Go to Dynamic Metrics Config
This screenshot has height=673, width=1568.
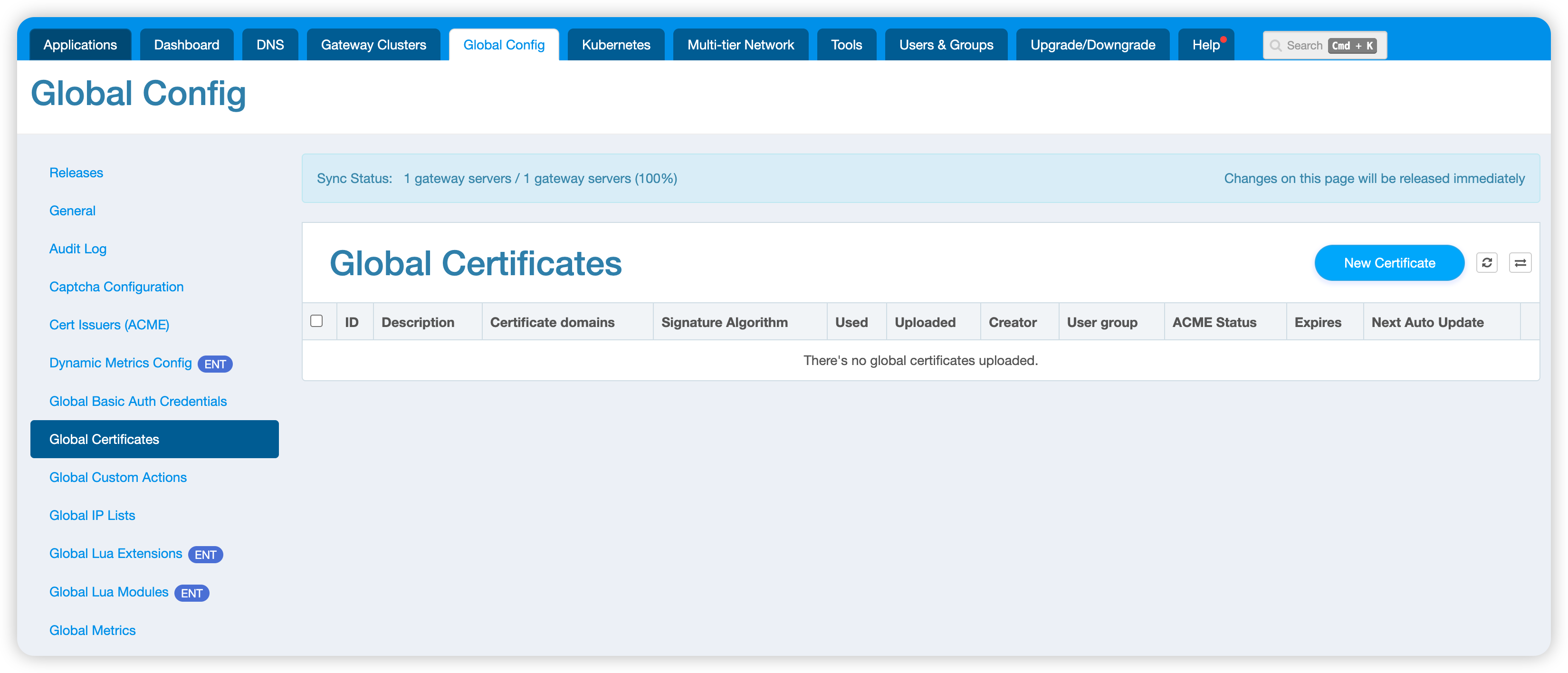click(x=121, y=363)
